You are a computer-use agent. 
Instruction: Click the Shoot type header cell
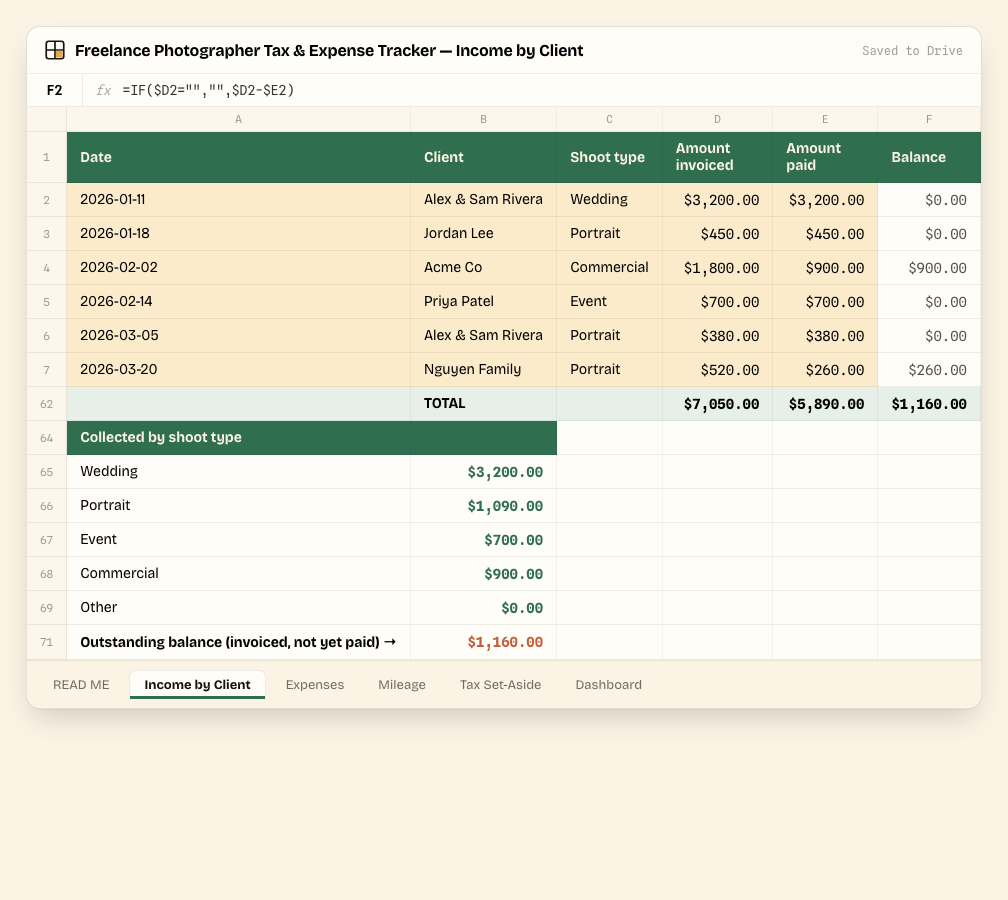point(609,158)
